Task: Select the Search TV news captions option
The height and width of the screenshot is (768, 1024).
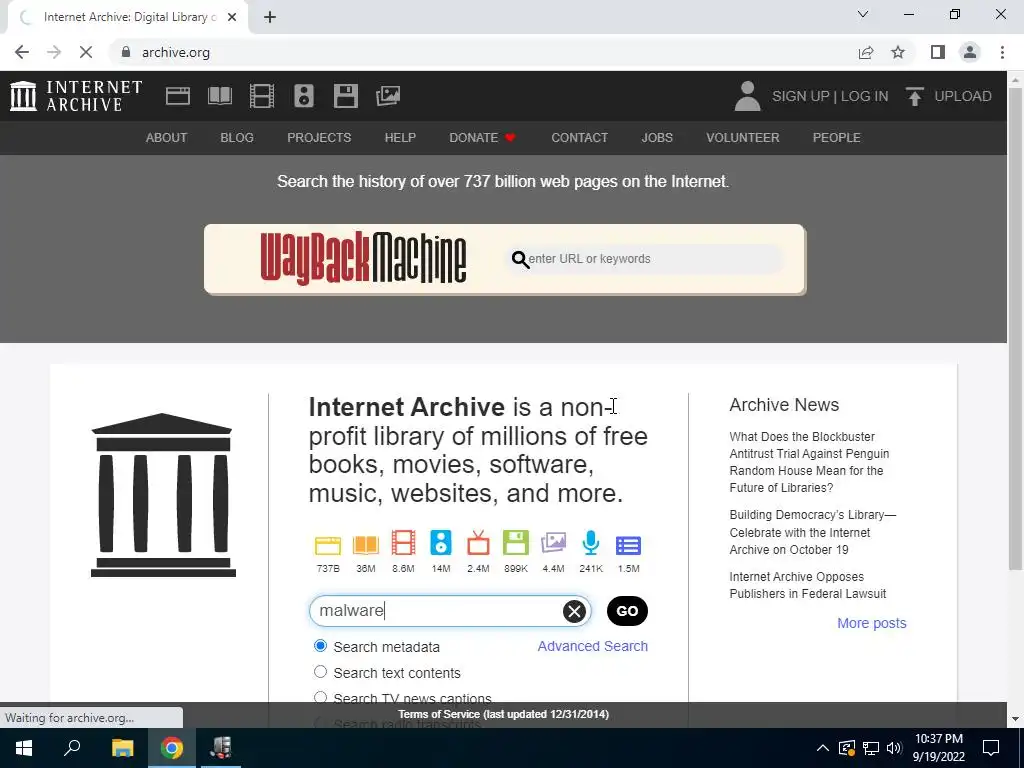Action: point(320,697)
